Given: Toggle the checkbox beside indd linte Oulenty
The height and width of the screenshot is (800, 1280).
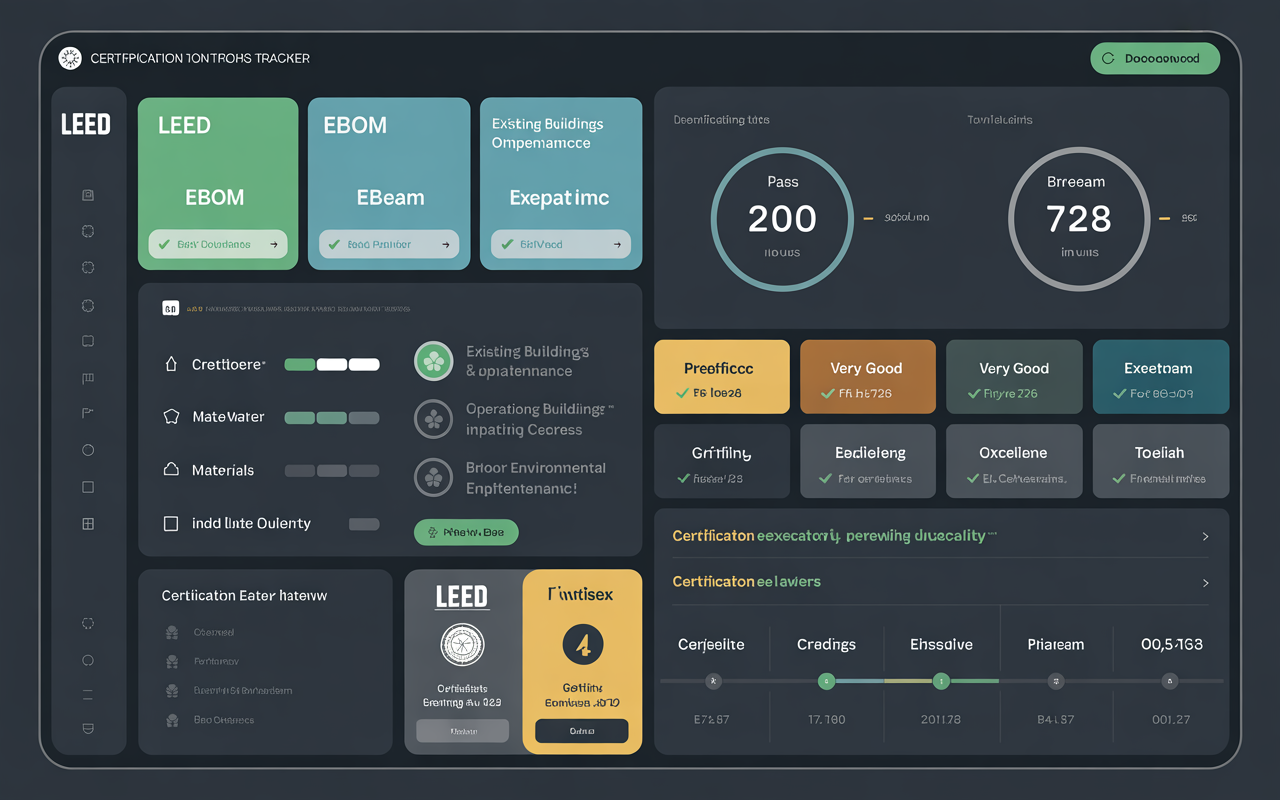Looking at the screenshot, I should pos(171,523).
